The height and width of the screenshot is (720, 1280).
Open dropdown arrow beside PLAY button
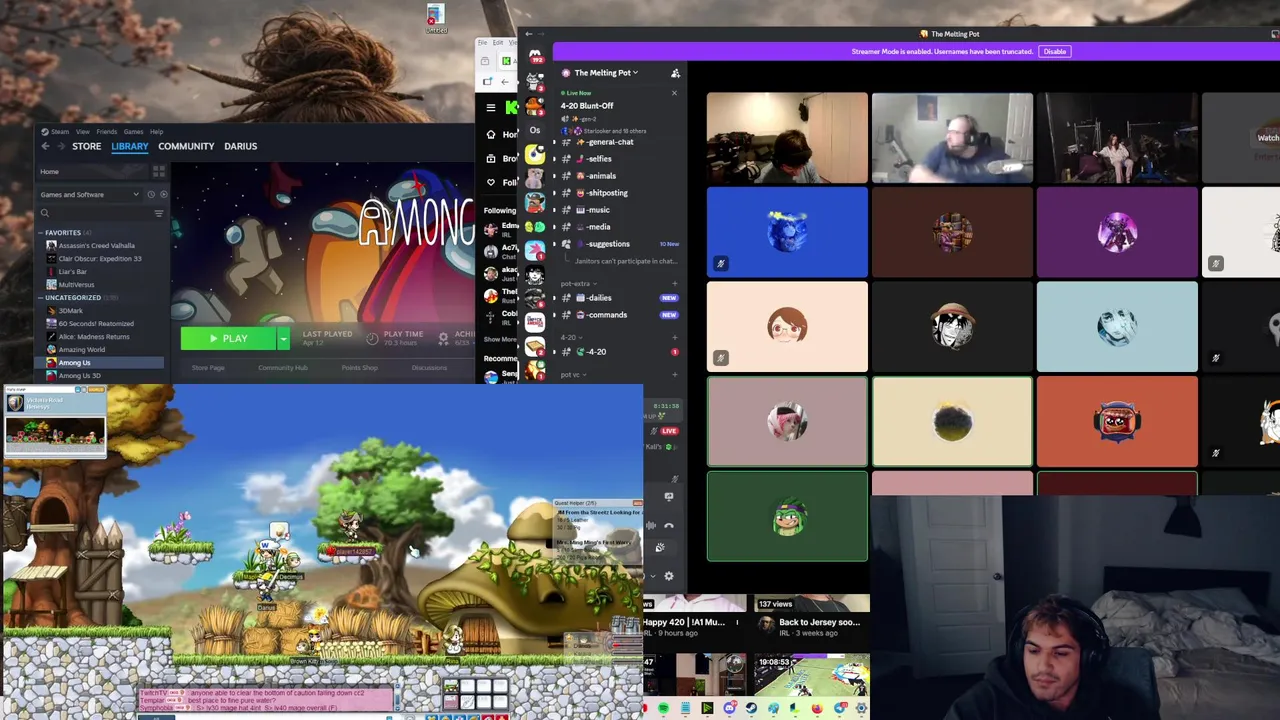click(283, 339)
